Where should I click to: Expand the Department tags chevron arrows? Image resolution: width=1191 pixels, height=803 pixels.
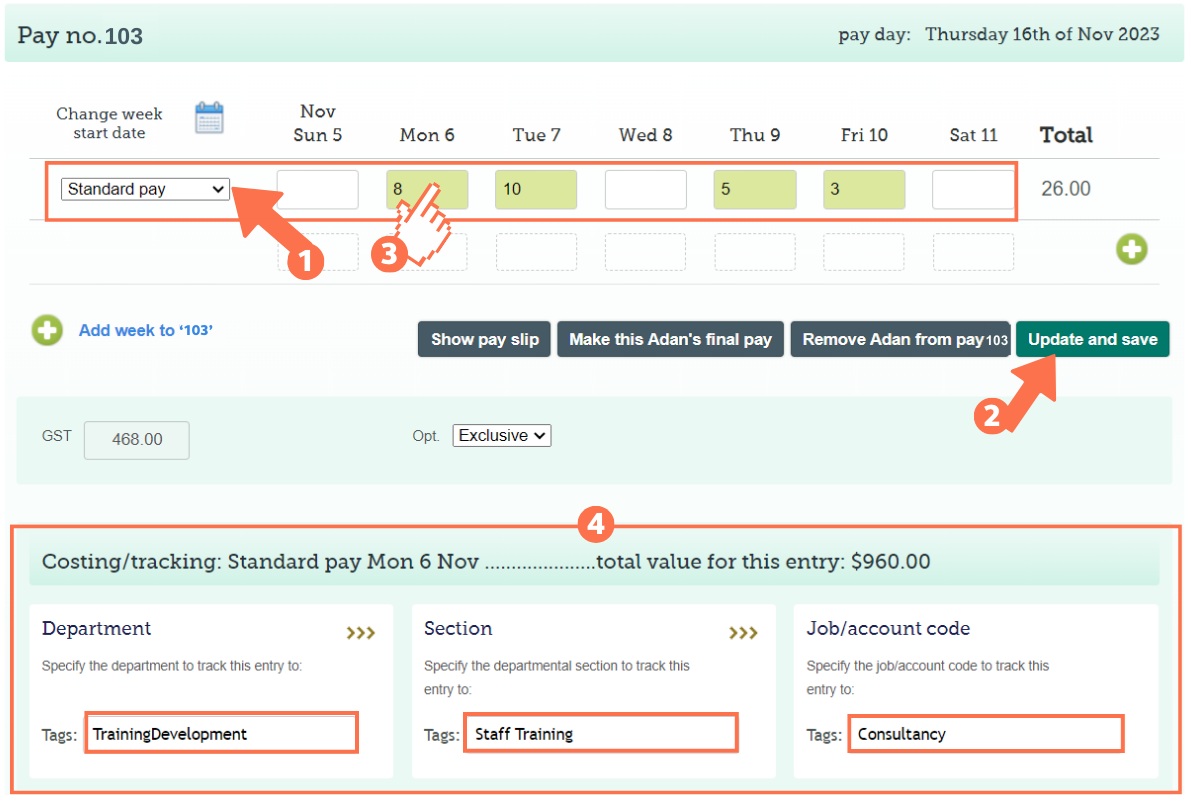[x=360, y=632]
